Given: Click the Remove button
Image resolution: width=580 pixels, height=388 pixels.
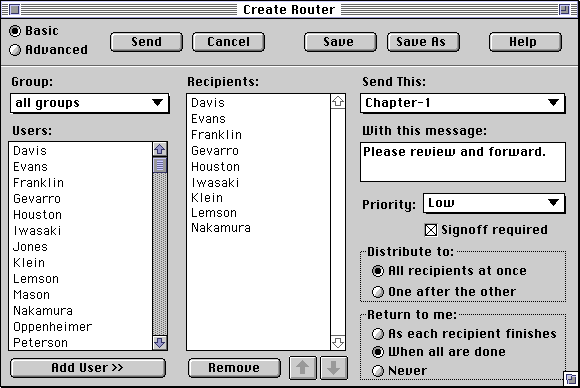Looking at the screenshot, I should 234,368.
